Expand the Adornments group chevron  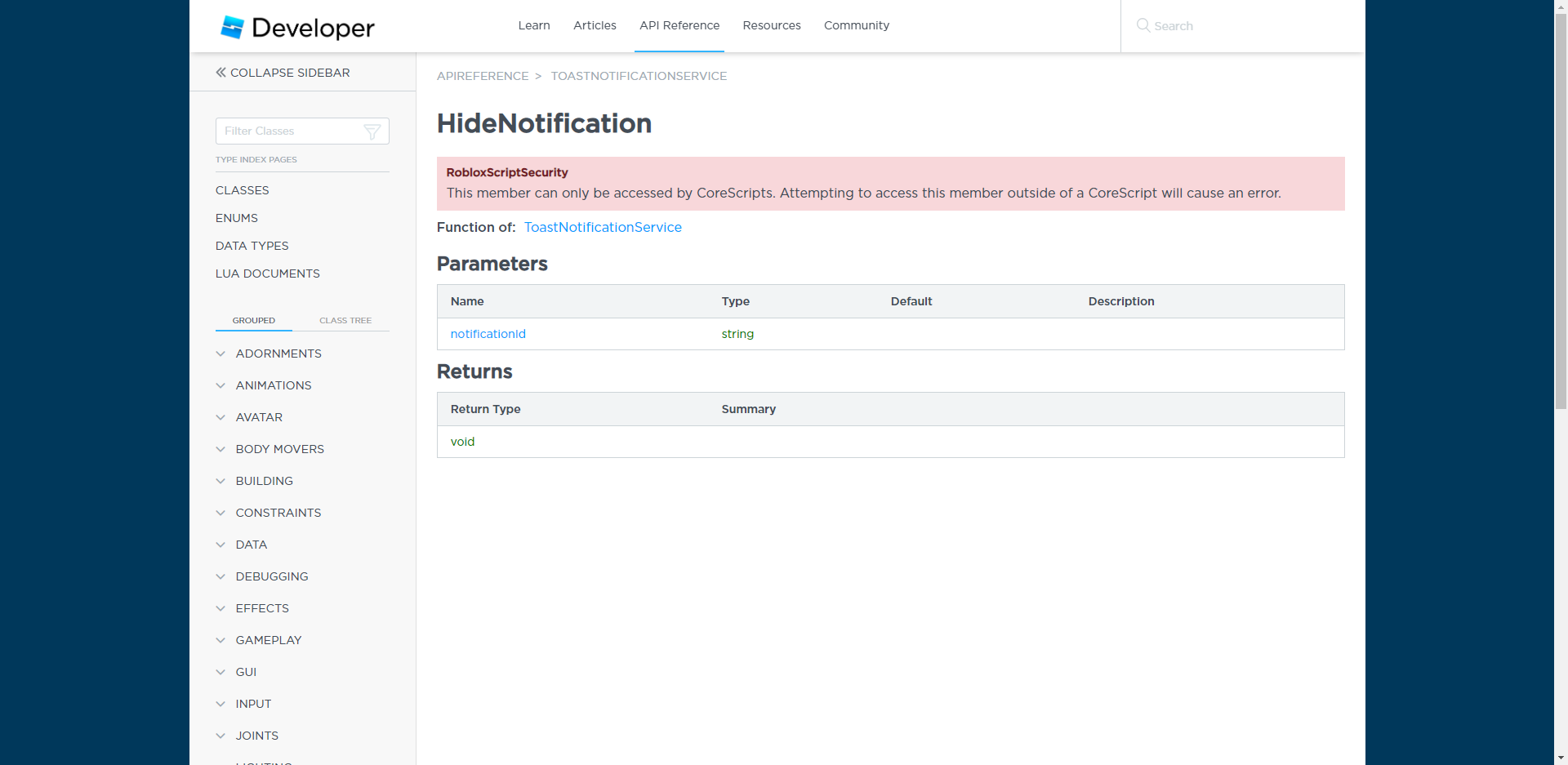(220, 354)
